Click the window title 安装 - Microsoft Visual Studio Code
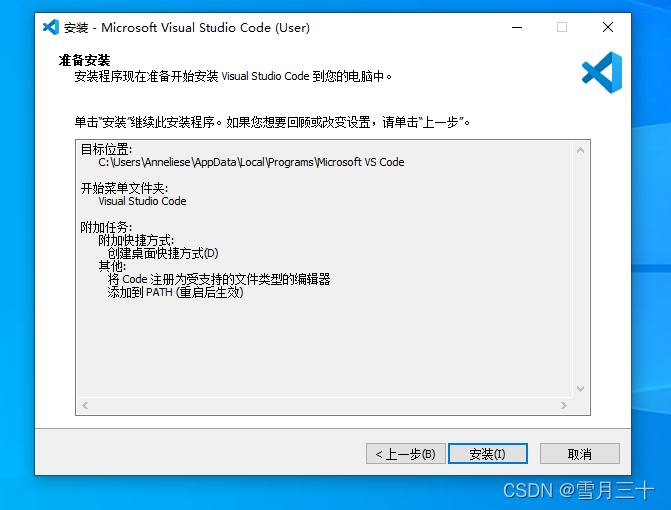 (187, 28)
